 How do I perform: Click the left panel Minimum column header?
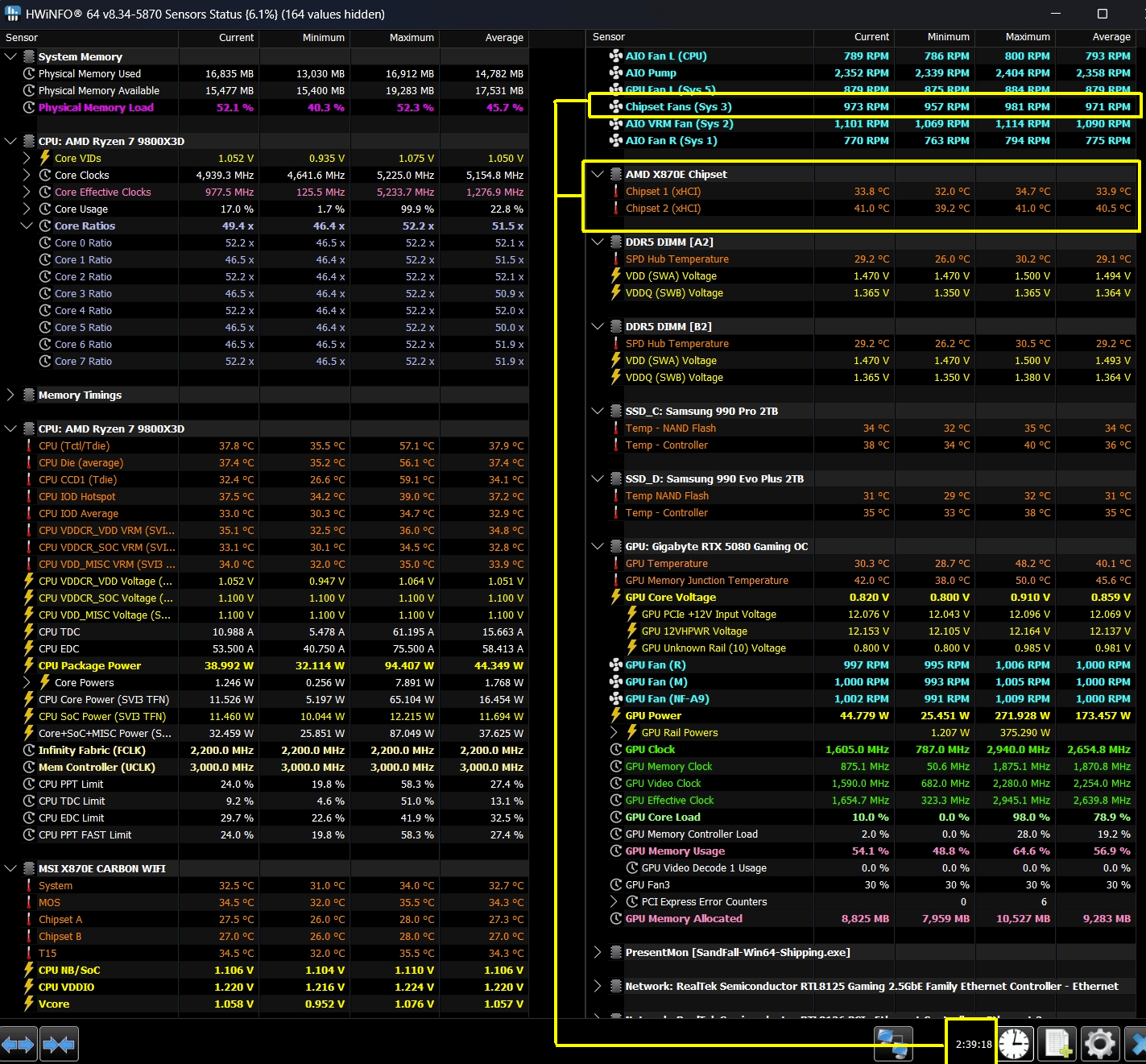tap(304, 38)
